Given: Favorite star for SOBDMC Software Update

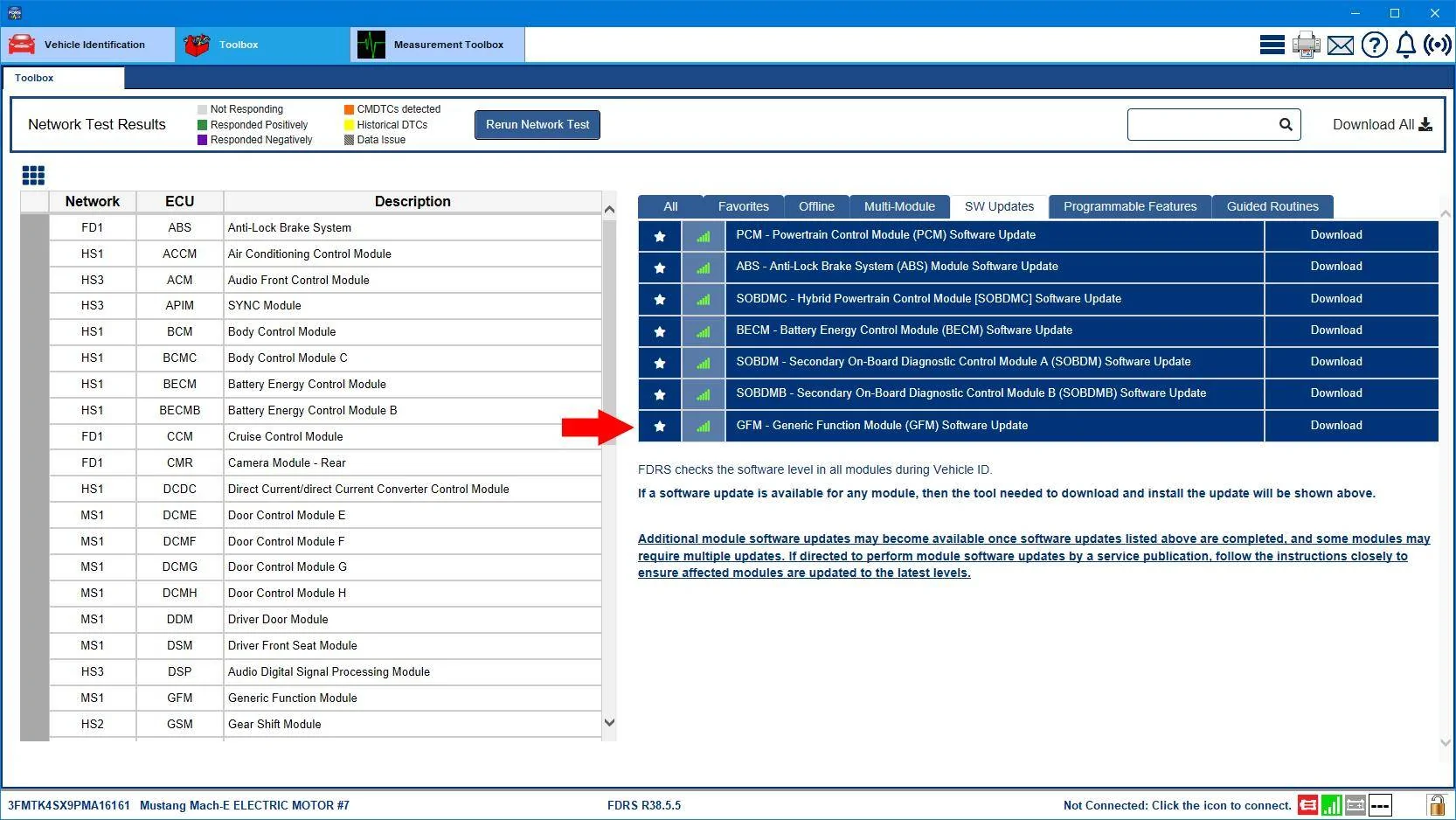Looking at the screenshot, I should tap(660, 299).
